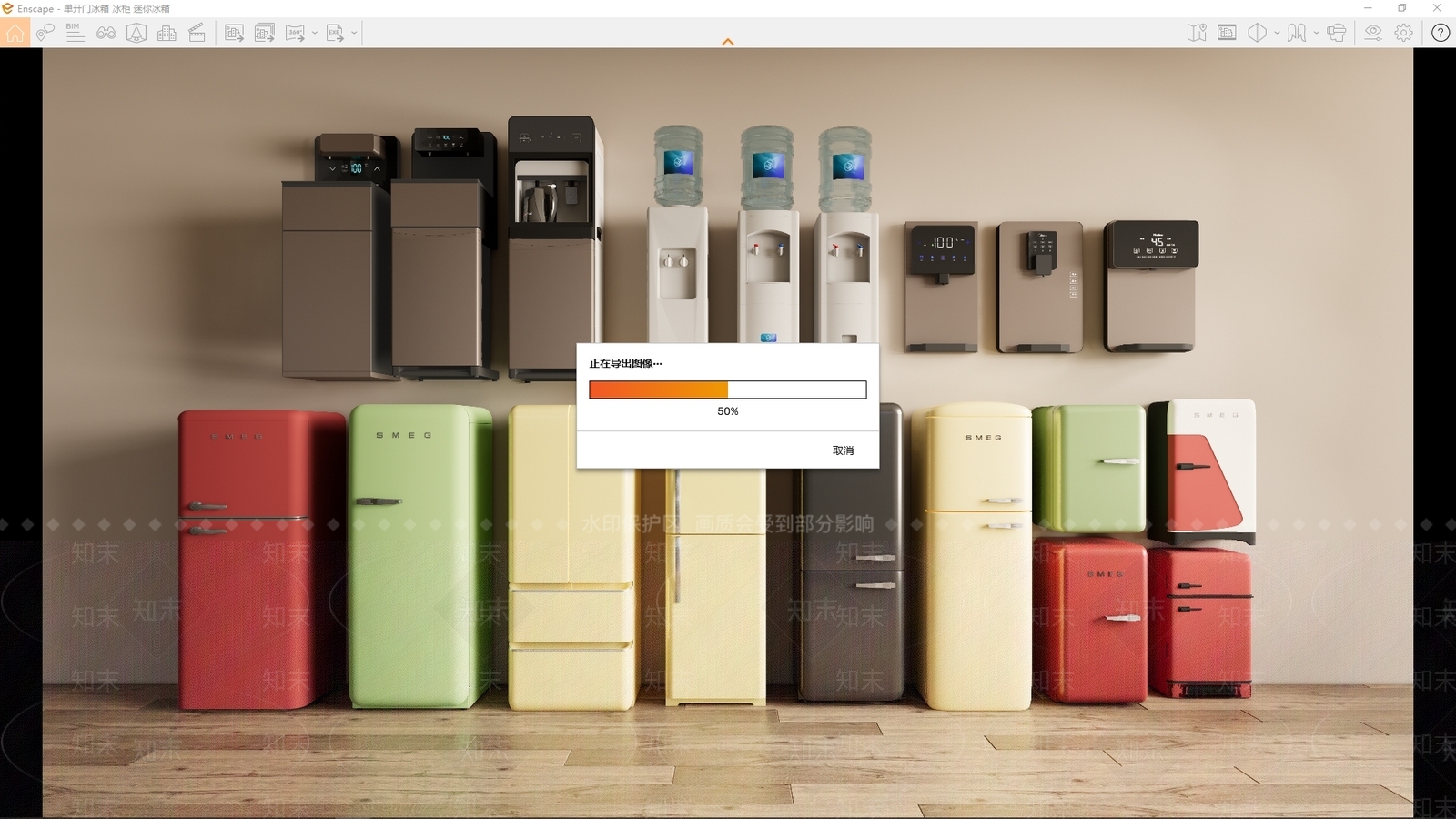Click the Enscape window title text
Screen dimensions: 1456x819
tap(93, 8)
